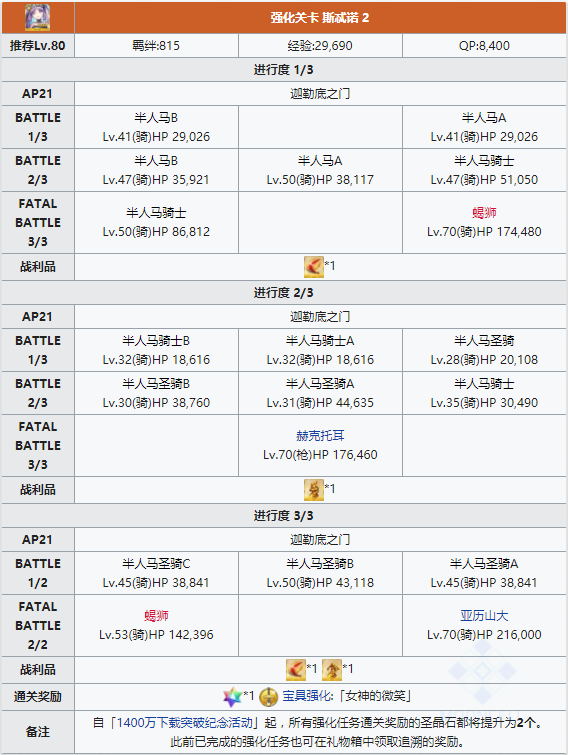Click the red 鬣狮 name at Lv.70

coord(484,213)
